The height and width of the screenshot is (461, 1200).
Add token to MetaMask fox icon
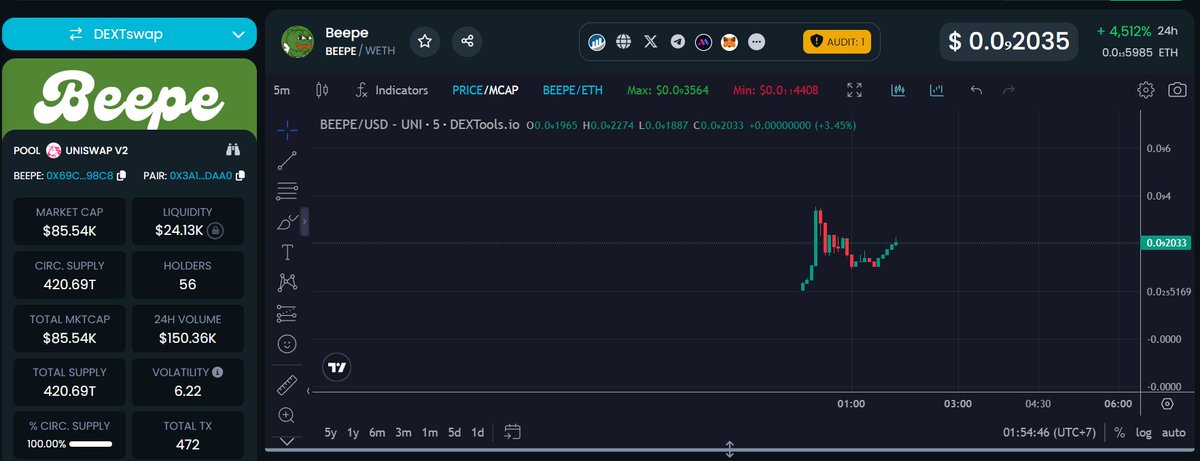(731, 42)
